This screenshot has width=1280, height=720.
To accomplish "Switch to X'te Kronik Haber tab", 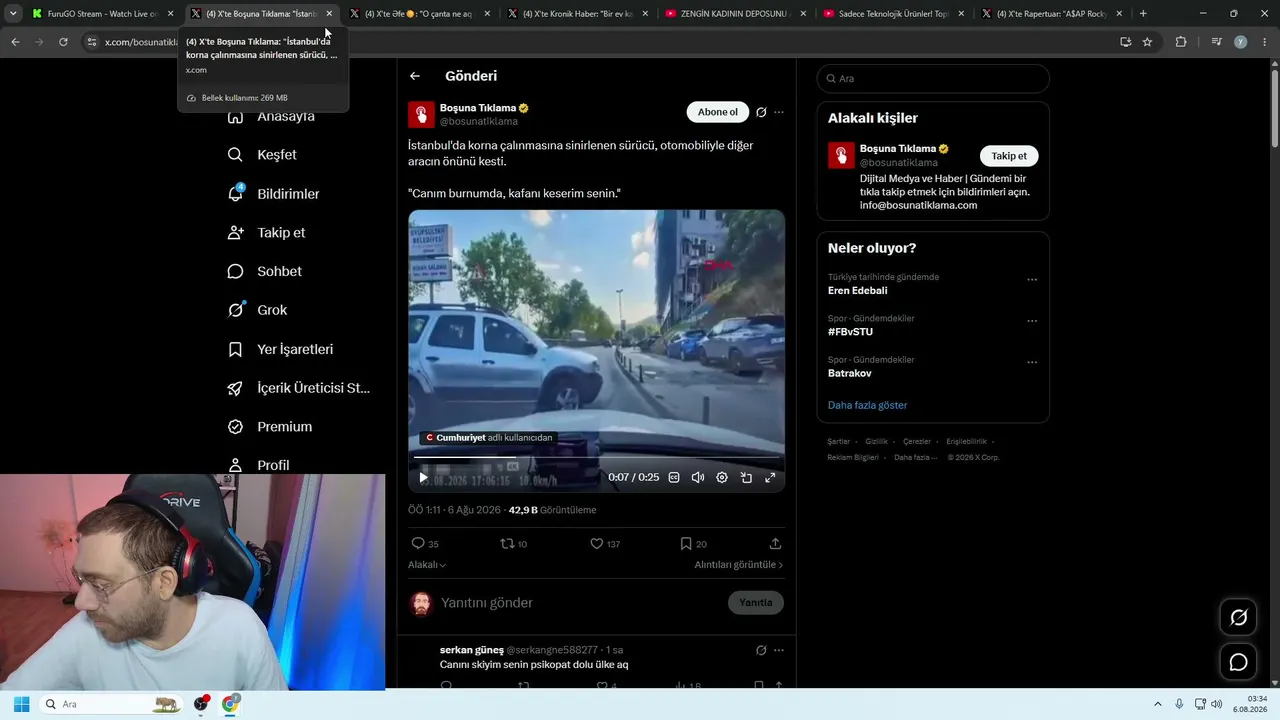I will 578,14.
